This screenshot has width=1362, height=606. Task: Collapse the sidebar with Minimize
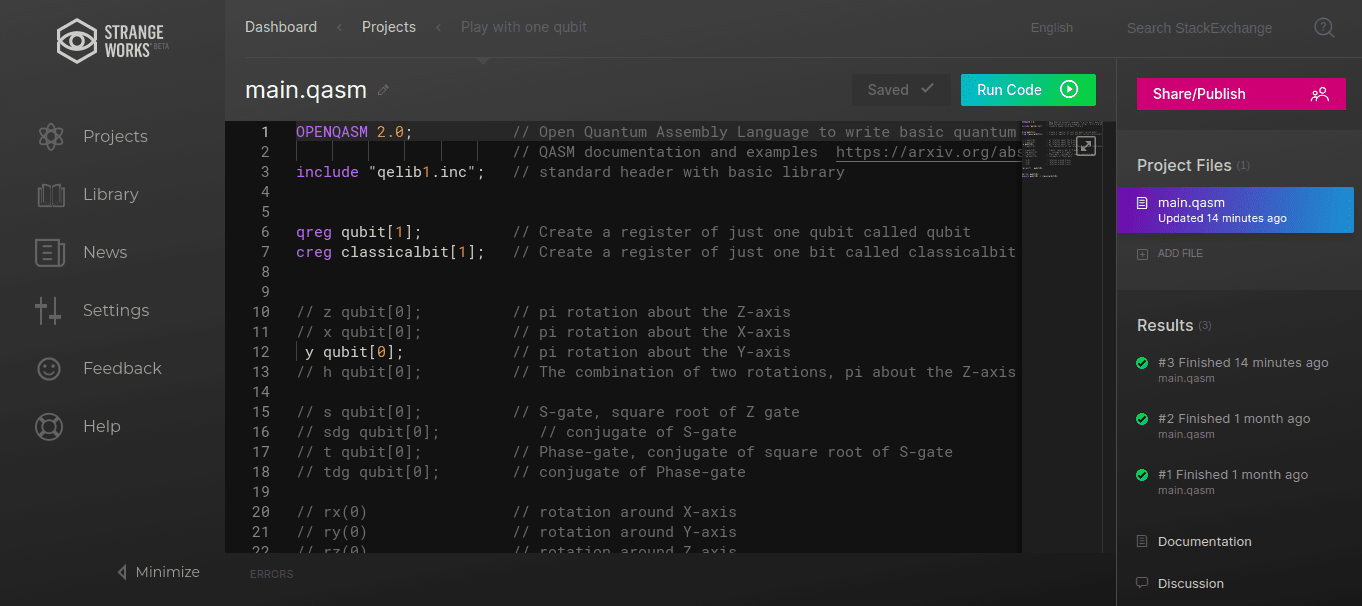[x=158, y=572]
